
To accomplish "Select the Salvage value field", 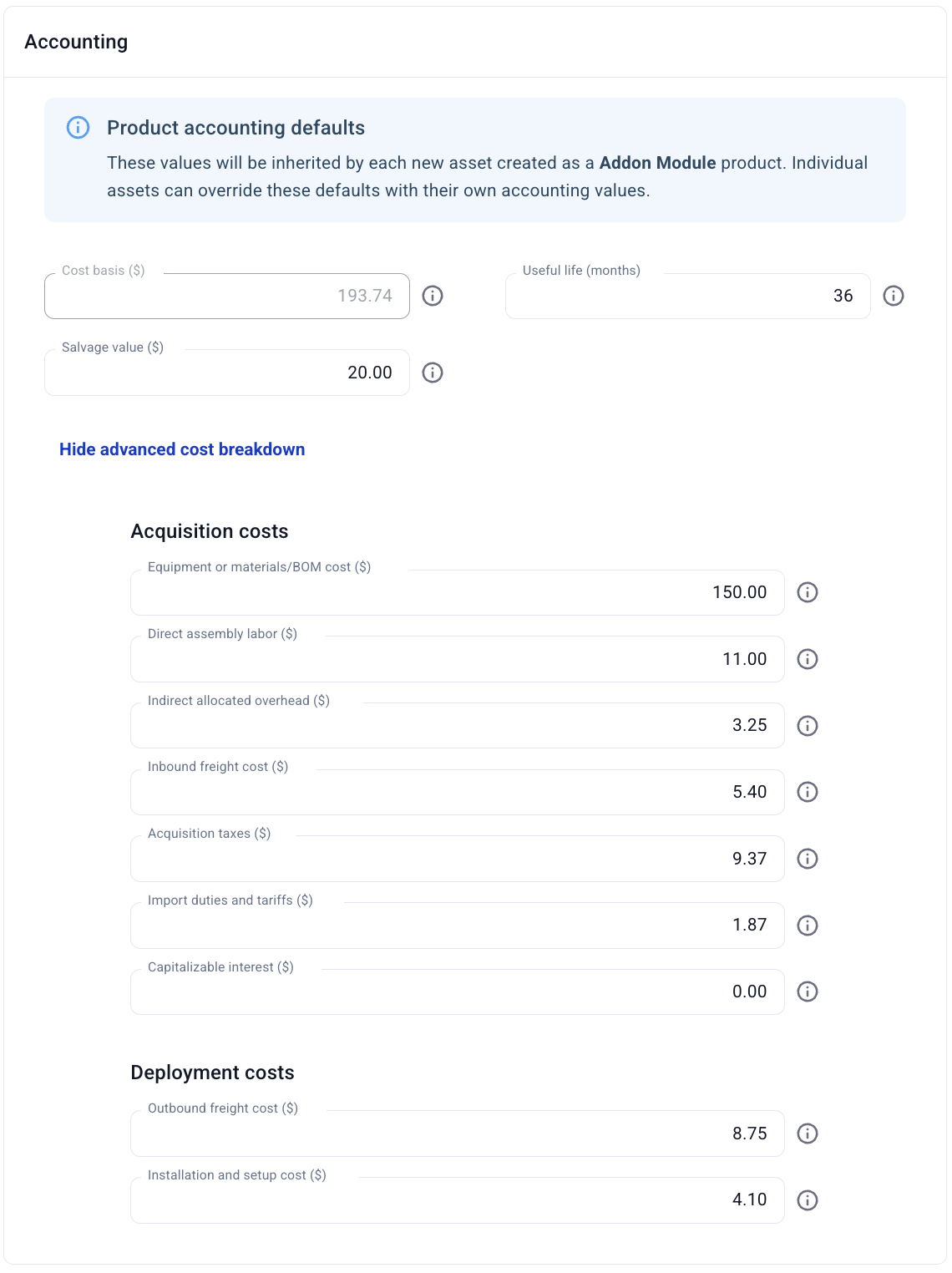I will [x=226, y=373].
